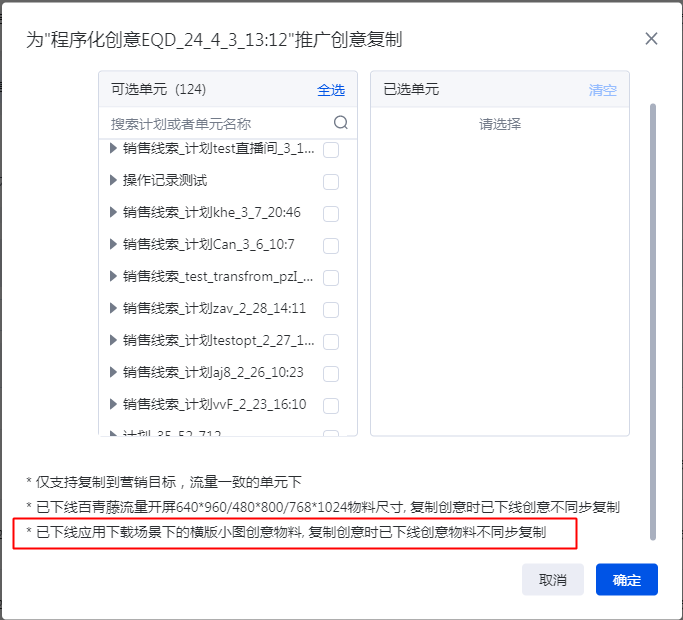Image resolution: width=683 pixels, height=620 pixels.
Task: Click 清空 to clear selected units
Action: pos(603,90)
